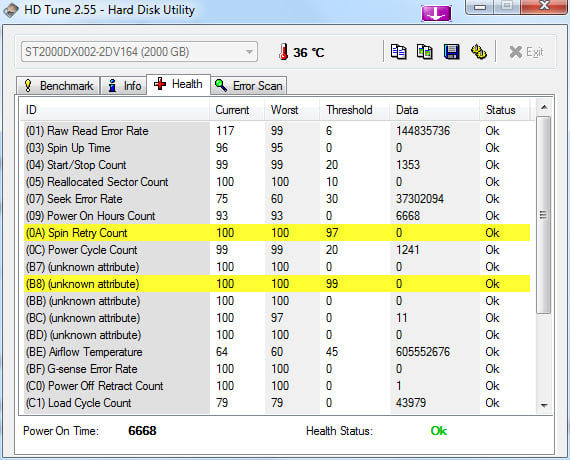Copy screenshot to clipboard icon
Image resolution: width=570 pixels, height=460 pixels.
coord(425,52)
